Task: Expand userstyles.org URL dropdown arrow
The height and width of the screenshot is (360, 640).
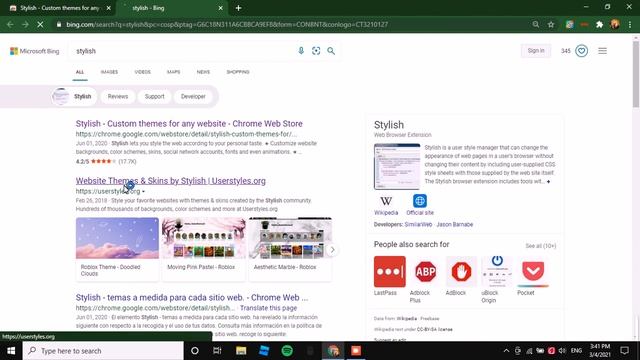Action: click(143, 191)
